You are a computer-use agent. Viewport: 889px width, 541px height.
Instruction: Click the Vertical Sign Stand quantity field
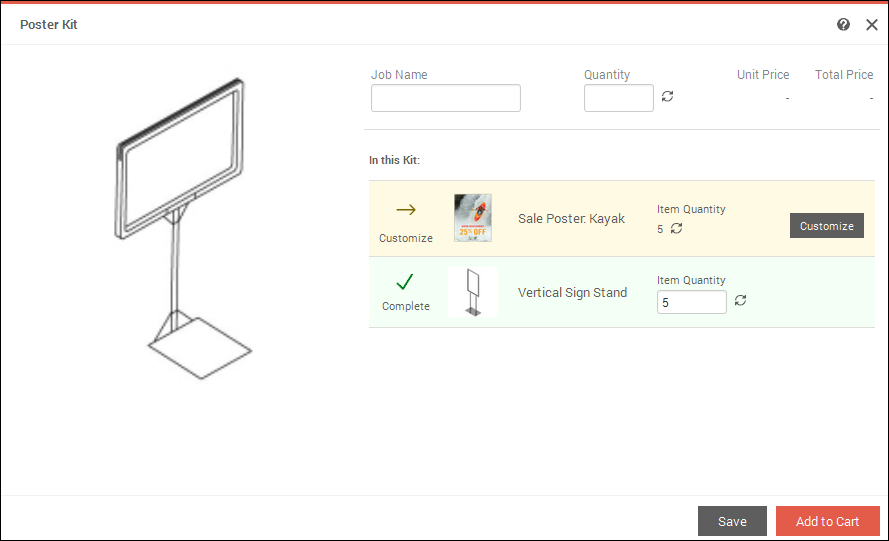point(691,302)
